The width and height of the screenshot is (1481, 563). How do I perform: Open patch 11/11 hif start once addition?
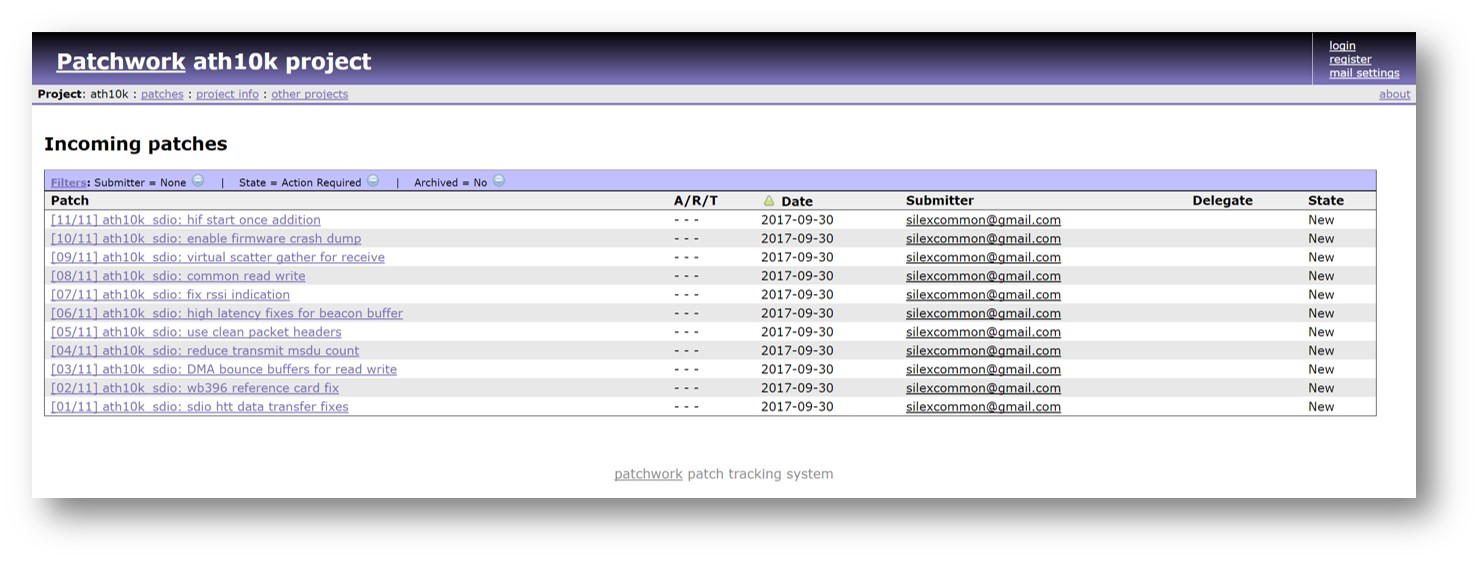click(186, 220)
